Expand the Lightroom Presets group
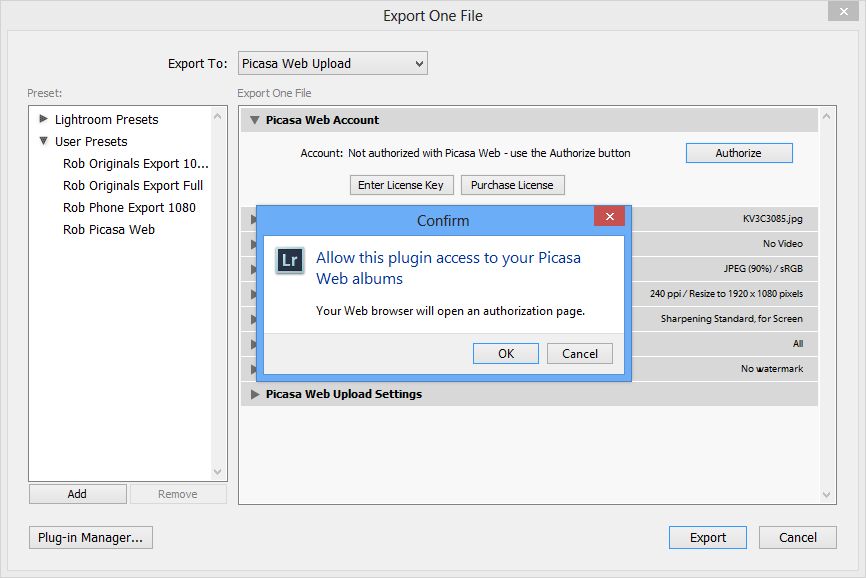 coord(43,119)
